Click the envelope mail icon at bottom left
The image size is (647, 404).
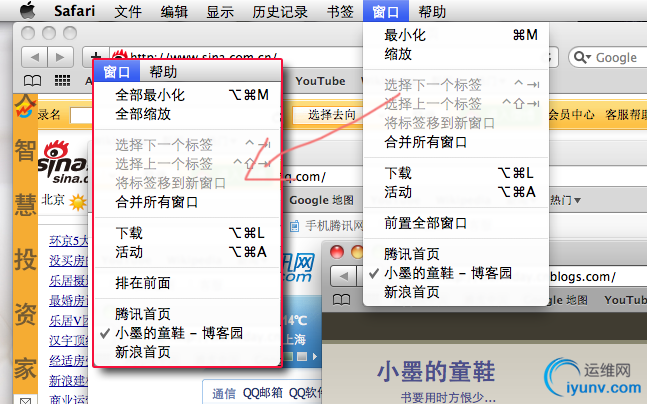[x=25, y=400]
